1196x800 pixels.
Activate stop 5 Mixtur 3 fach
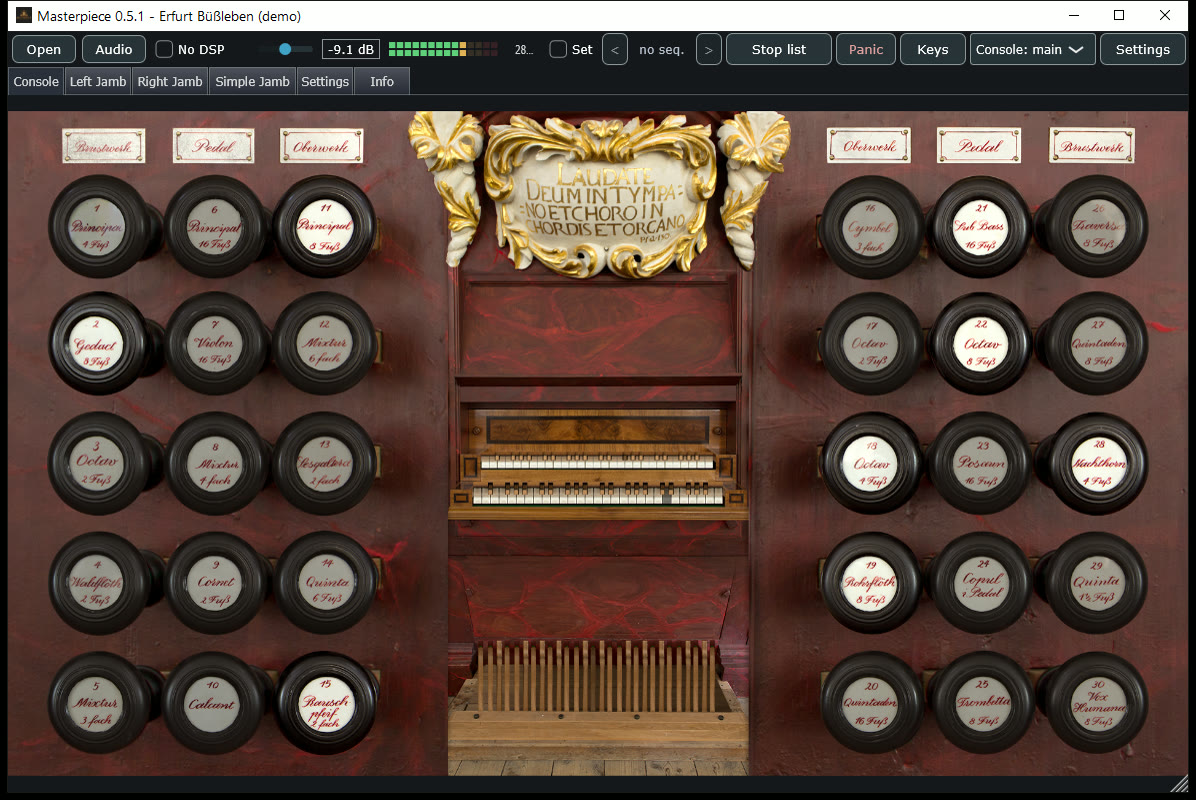[x=98, y=703]
